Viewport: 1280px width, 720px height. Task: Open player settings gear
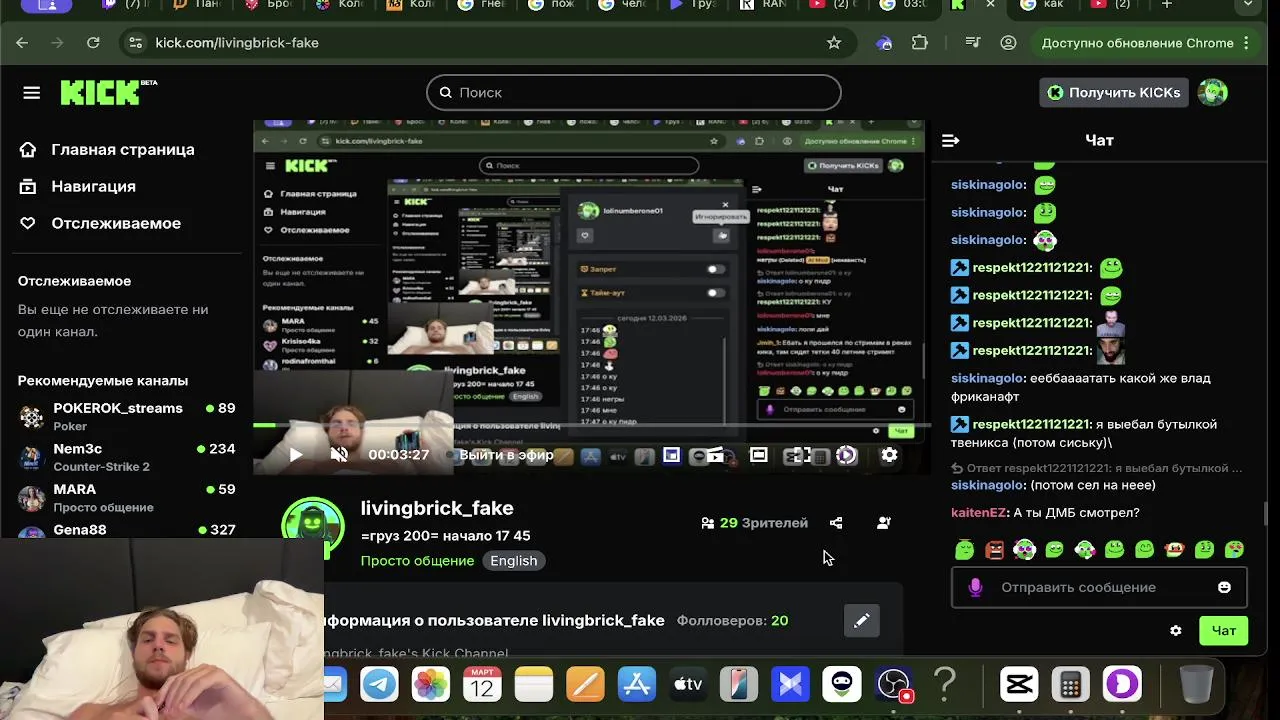[x=889, y=455]
